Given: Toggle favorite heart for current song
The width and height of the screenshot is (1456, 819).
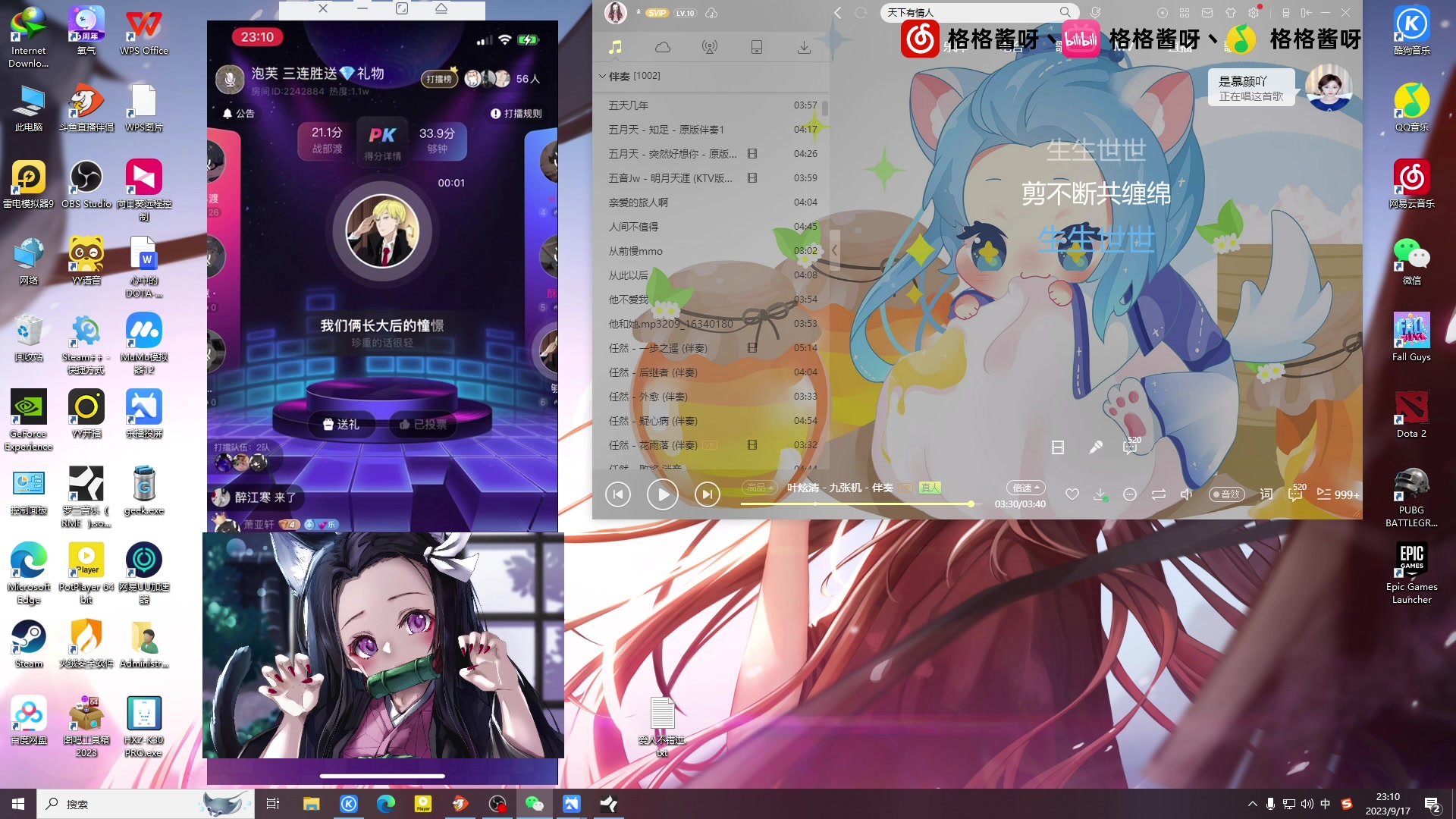Looking at the screenshot, I should 1072,494.
